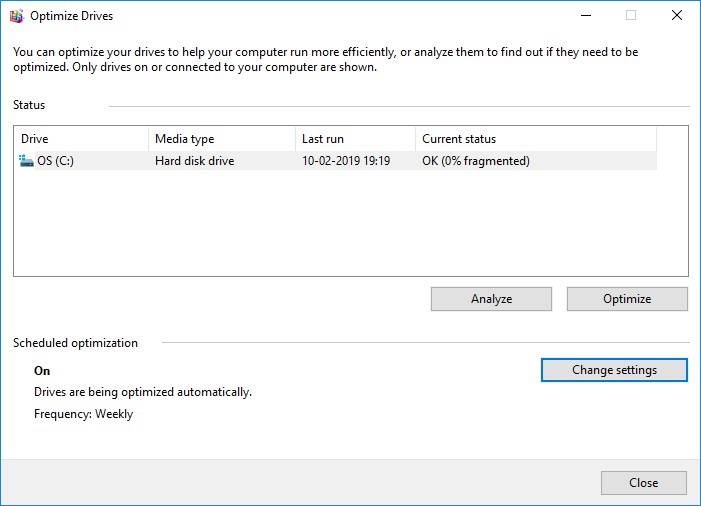The width and height of the screenshot is (701, 506).
Task: Click the Analyze button
Action: (x=491, y=299)
